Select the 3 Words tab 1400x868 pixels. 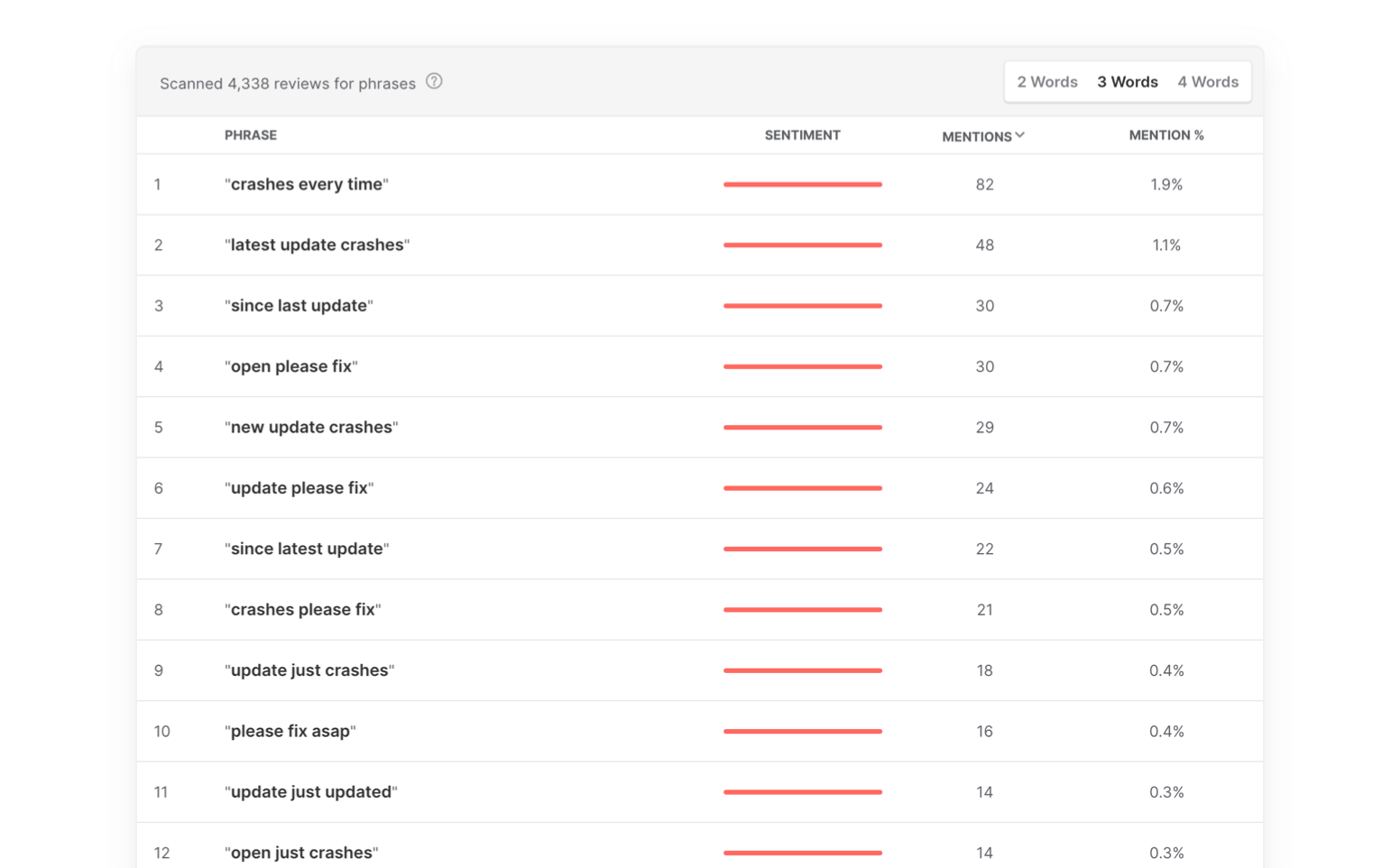coord(1128,82)
